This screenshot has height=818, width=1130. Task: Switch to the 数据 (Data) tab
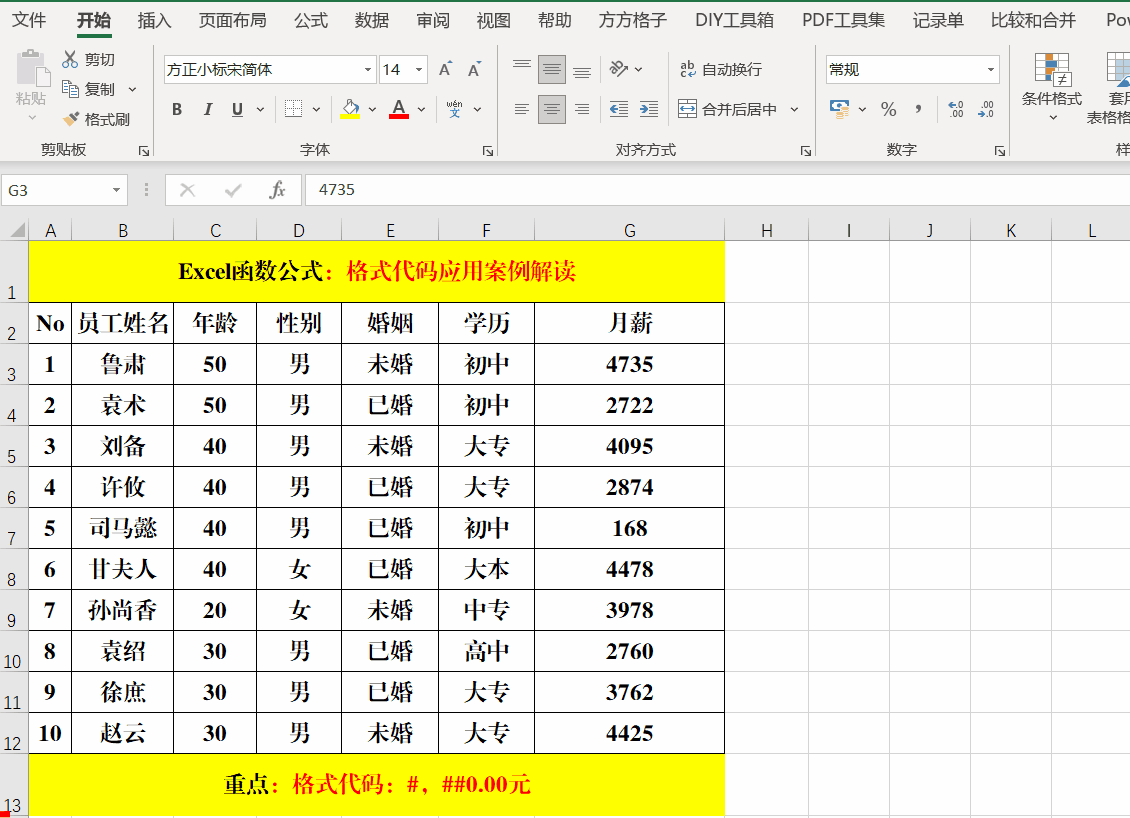coord(372,19)
